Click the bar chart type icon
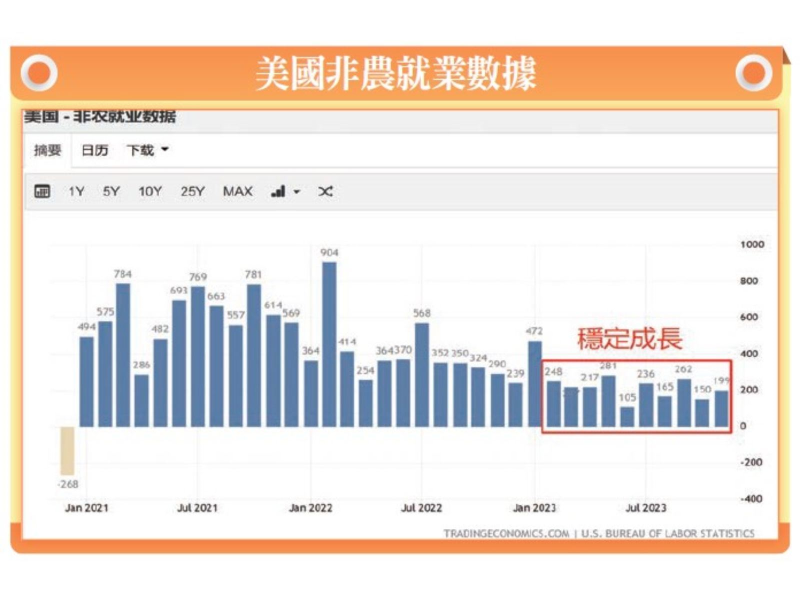Image resolution: width=800 pixels, height=600 pixels. pyautogui.click(x=279, y=191)
